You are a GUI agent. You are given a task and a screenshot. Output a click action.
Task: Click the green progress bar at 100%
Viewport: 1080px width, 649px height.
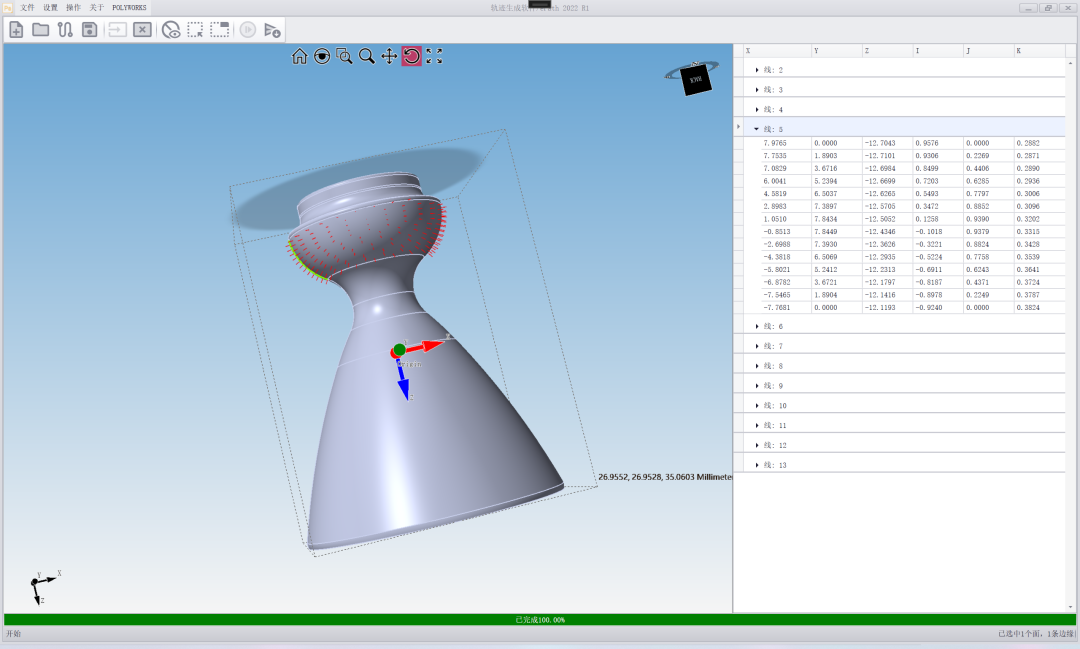(x=540, y=620)
